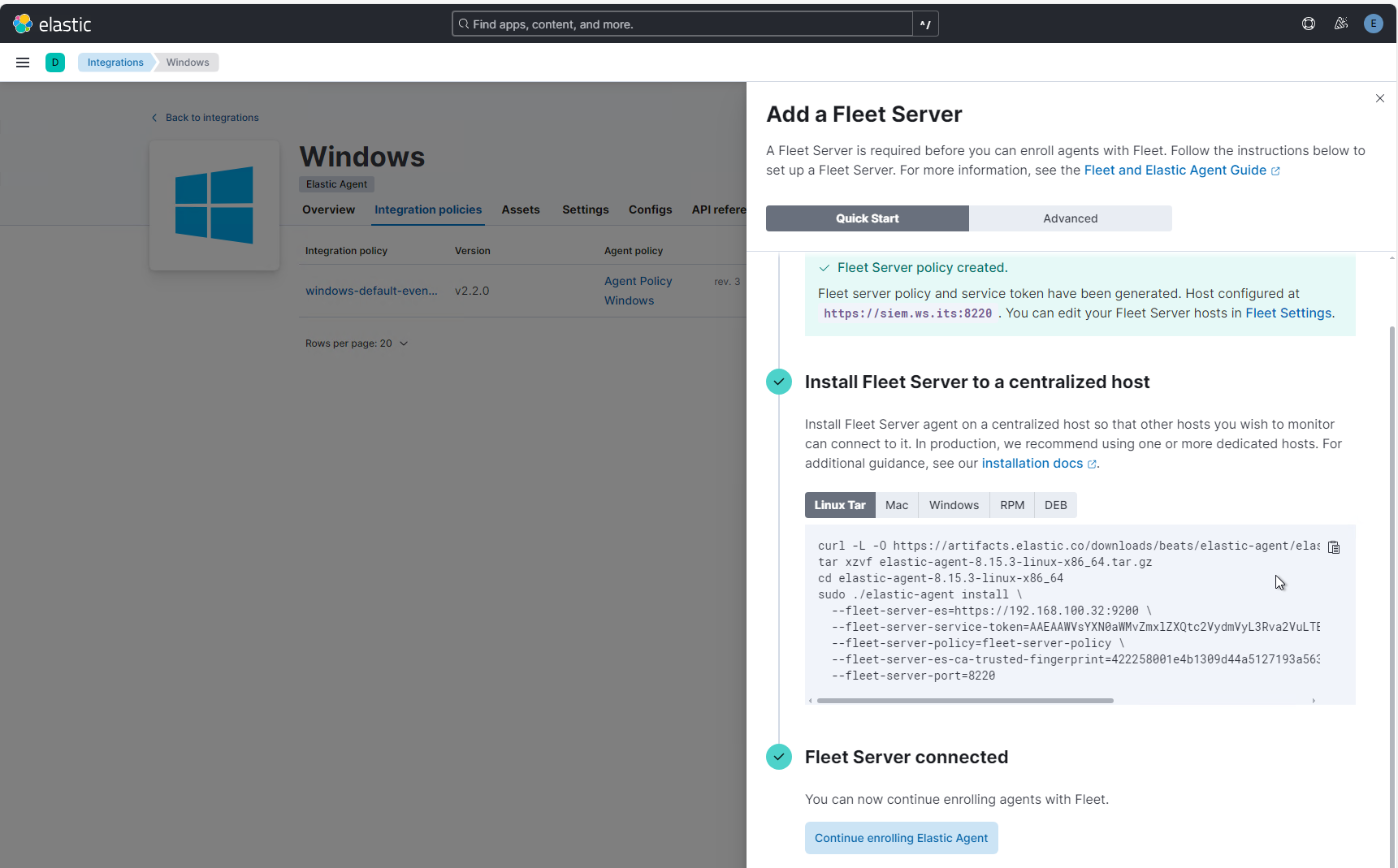Screen dimensions: 1398x868
Task: Click the code scroll right arrow
Action: click(1314, 701)
